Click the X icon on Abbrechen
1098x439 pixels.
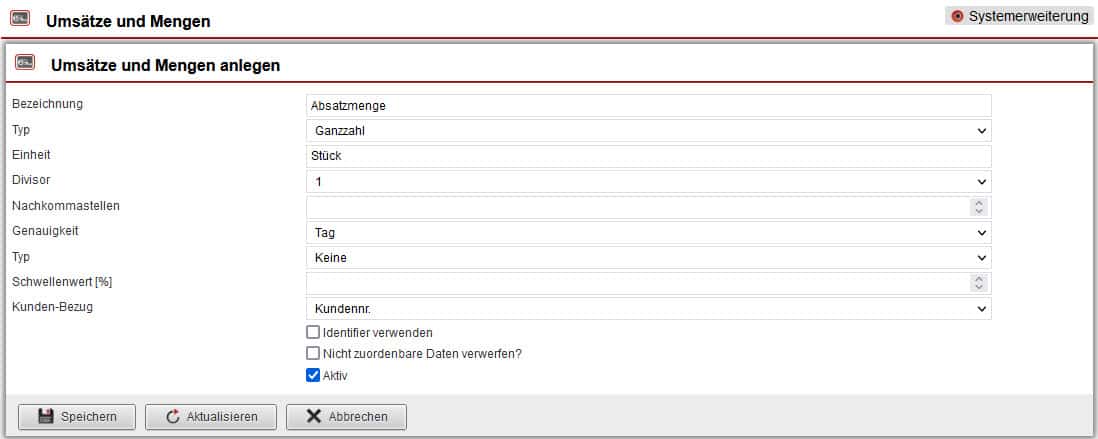click(x=313, y=417)
